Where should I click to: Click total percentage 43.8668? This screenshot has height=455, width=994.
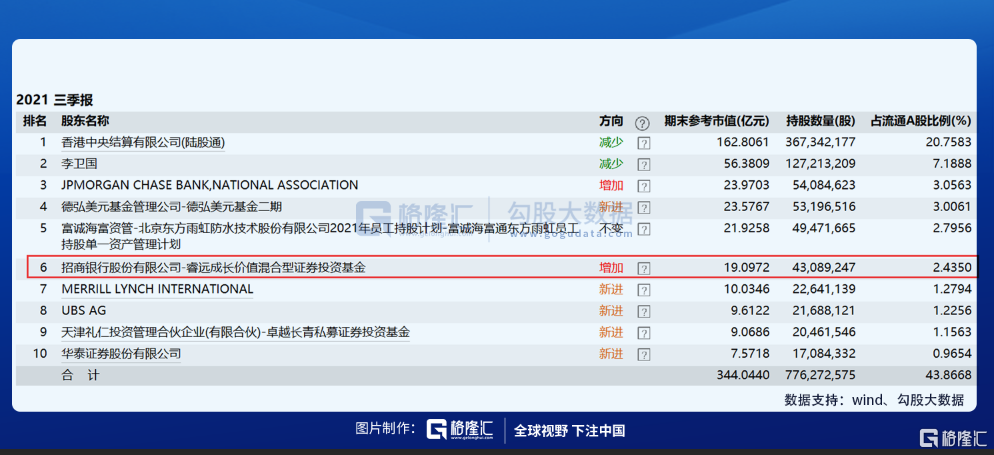tap(947, 375)
